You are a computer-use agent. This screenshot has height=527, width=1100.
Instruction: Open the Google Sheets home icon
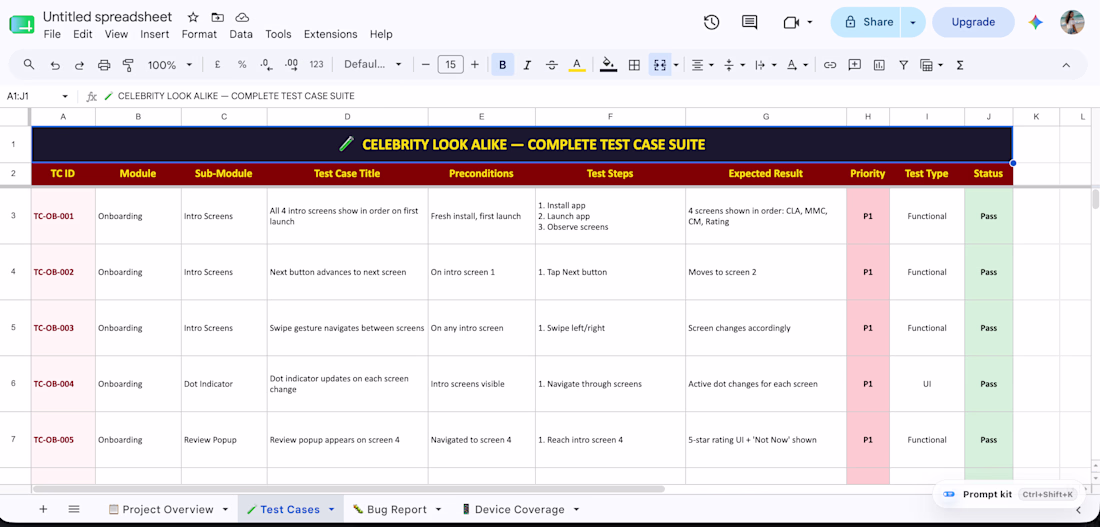(x=22, y=25)
